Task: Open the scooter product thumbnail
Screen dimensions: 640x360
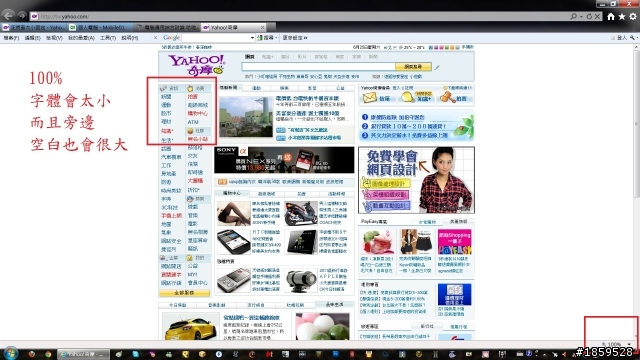Action: [300, 213]
